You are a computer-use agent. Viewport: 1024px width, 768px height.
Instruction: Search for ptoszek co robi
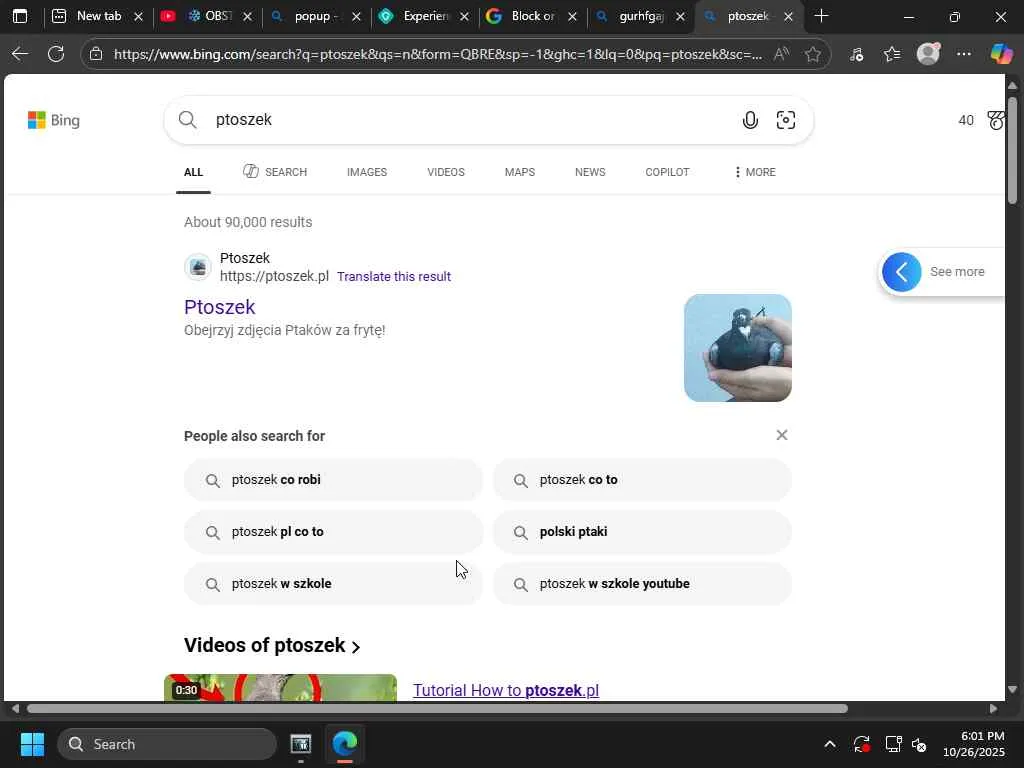coord(334,479)
